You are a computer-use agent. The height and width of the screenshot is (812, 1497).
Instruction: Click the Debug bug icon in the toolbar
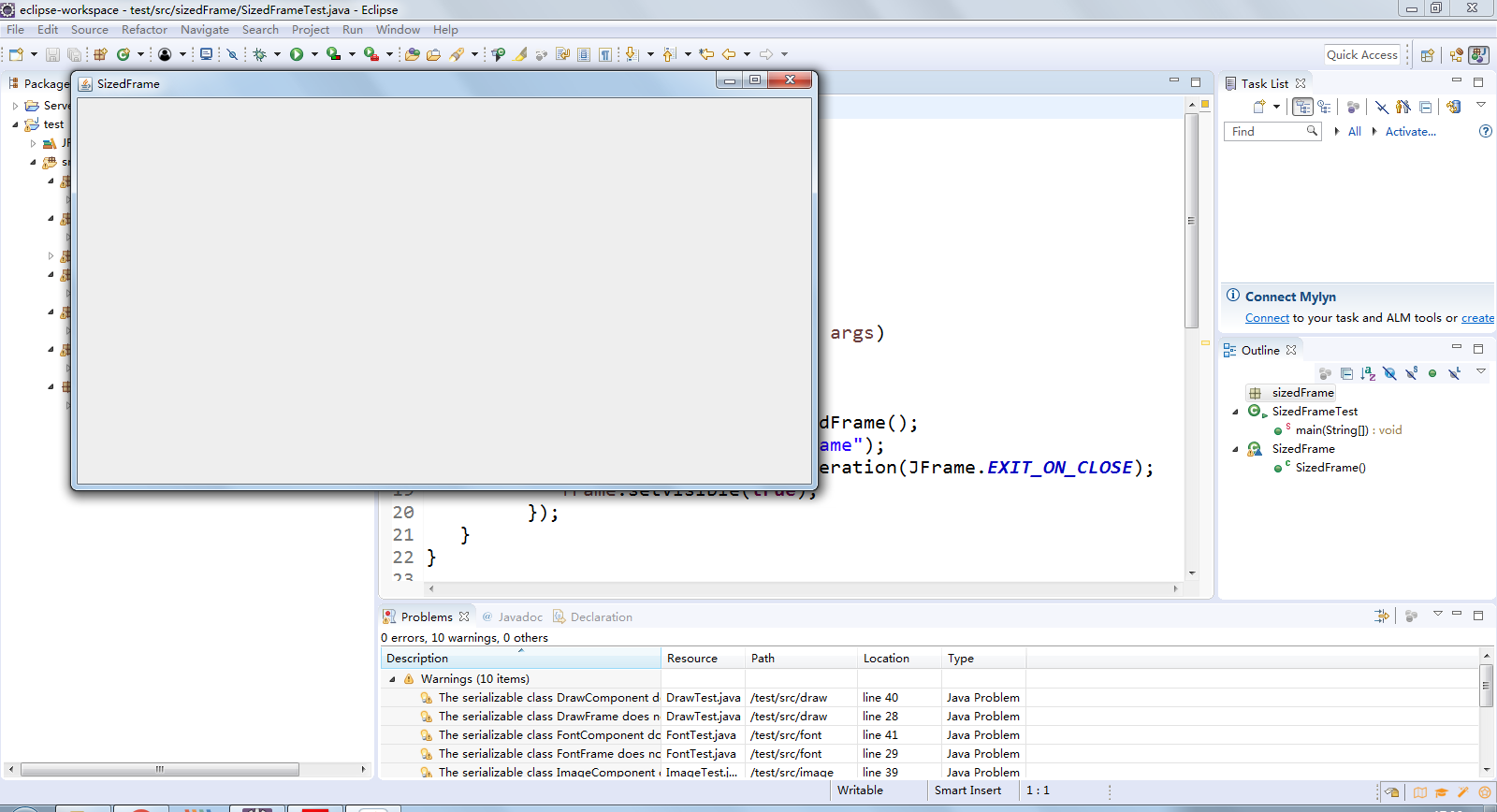coord(260,54)
